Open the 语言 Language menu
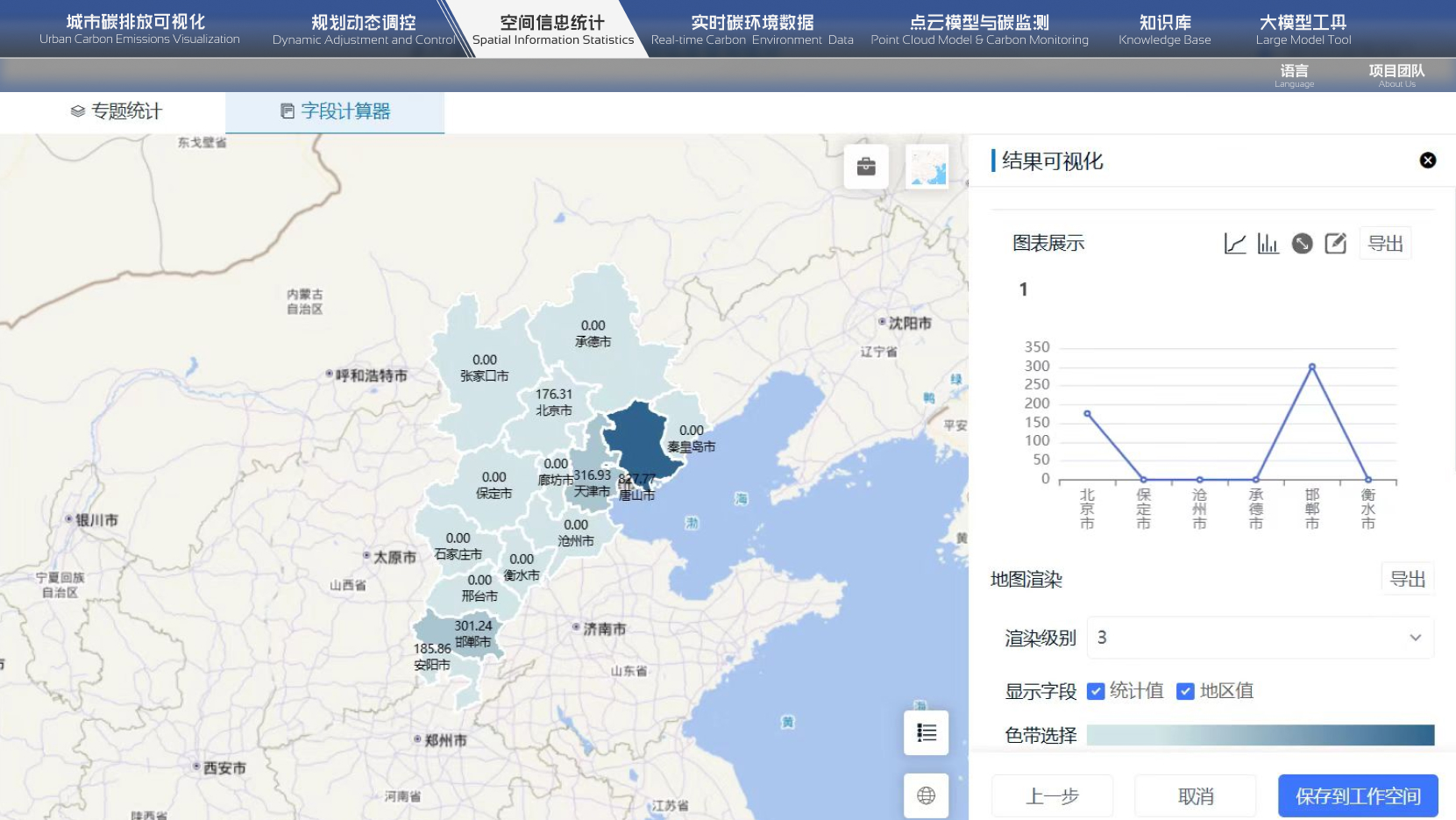Image resolution: width=1456 pixels, height=820 pixels. tap(1294, 75)
